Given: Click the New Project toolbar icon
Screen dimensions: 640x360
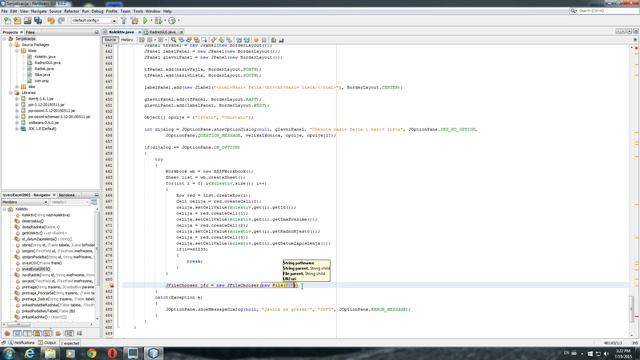Looking at the screenshot, I should click(17, 20).
